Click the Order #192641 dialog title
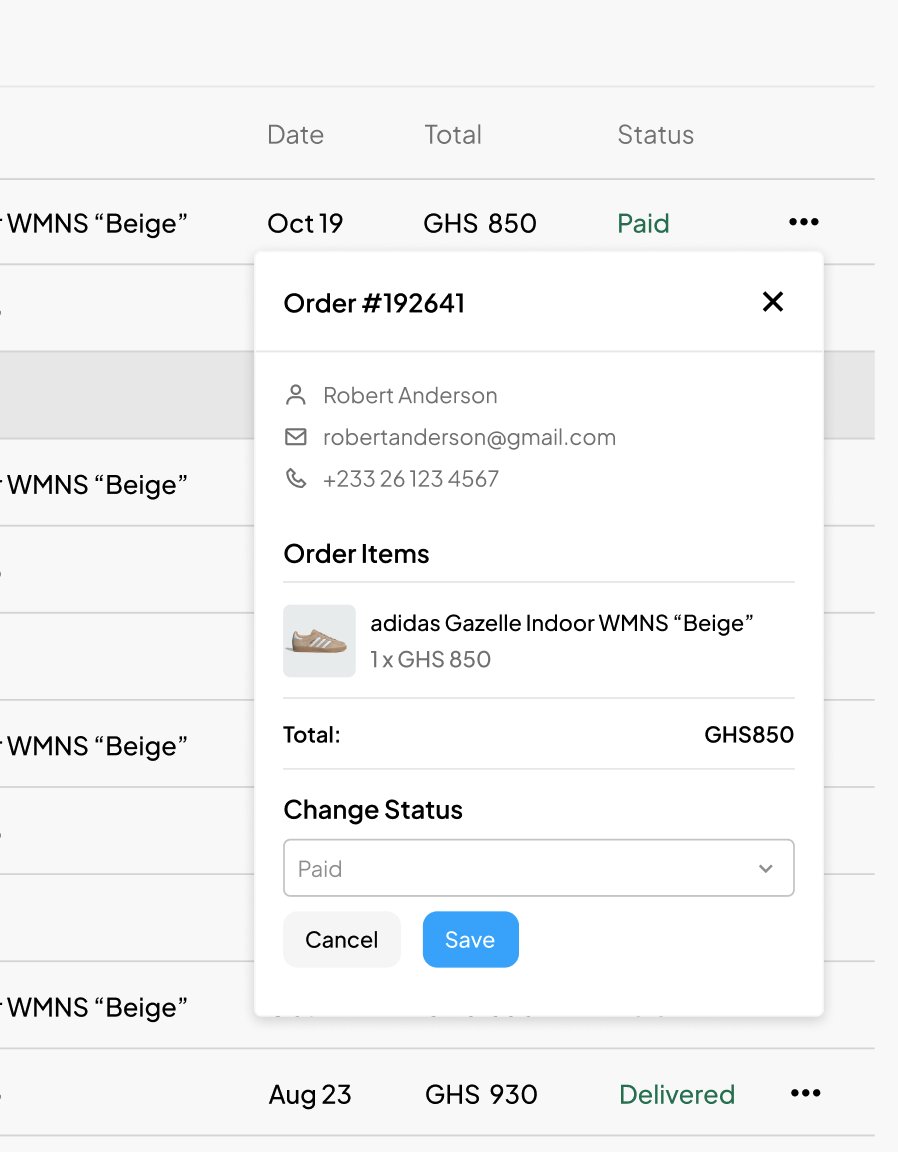Image resolution: width=898 pixels, height=1152 pixels. 374,303
